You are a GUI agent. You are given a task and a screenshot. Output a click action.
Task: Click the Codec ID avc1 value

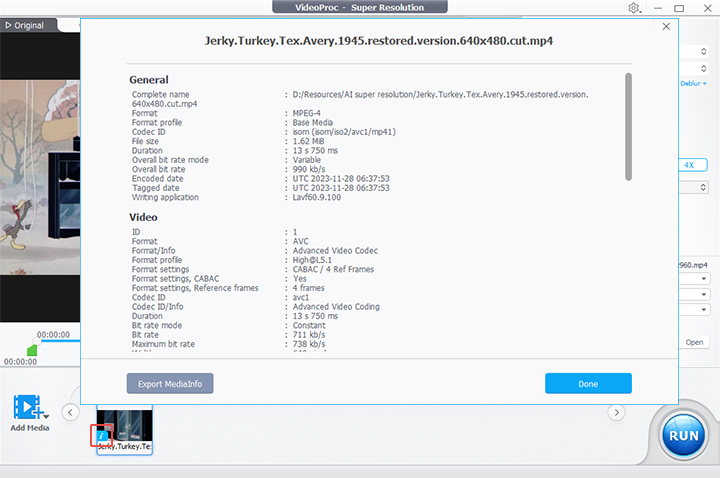pyautogui.click(x=301, y=297)
